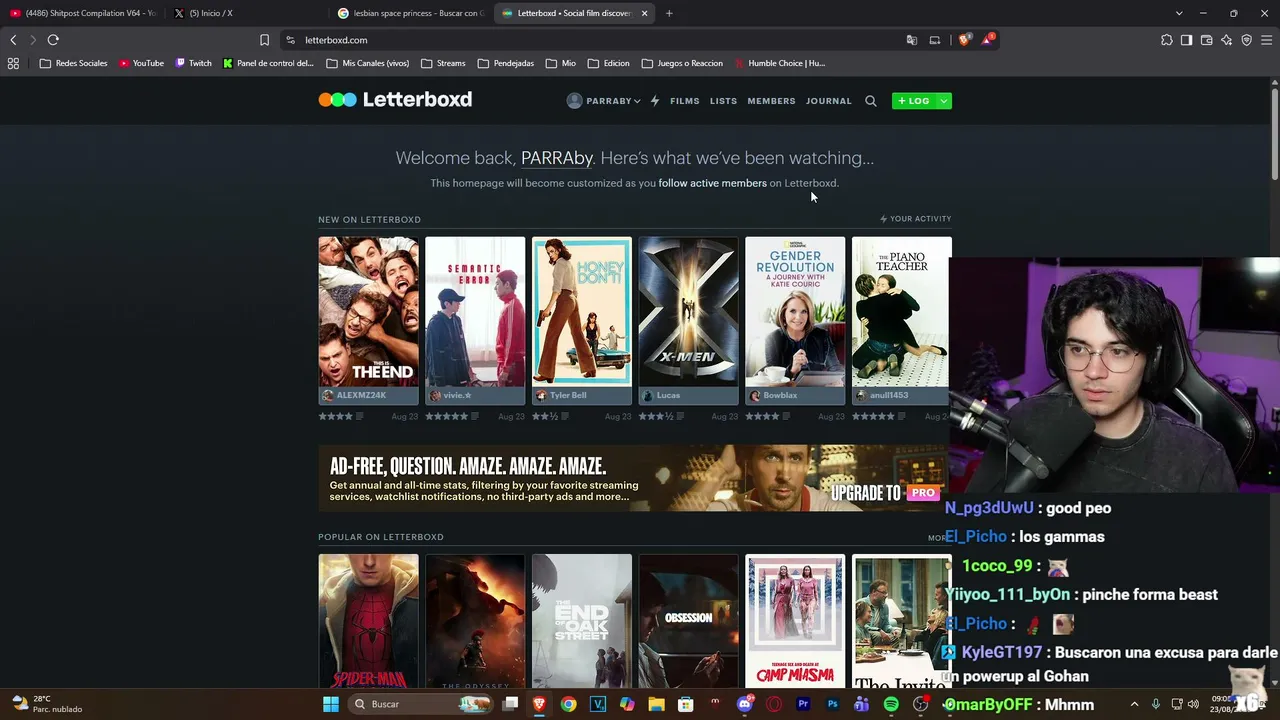
Task: Open the X-Men poster
Action: click(689, 311)
